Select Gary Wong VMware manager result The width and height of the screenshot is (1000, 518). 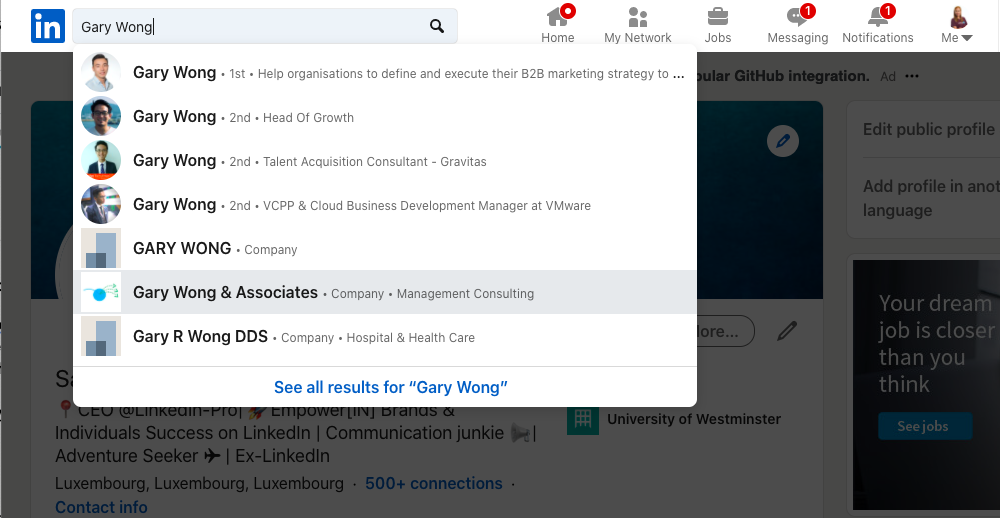click(385, 205)
